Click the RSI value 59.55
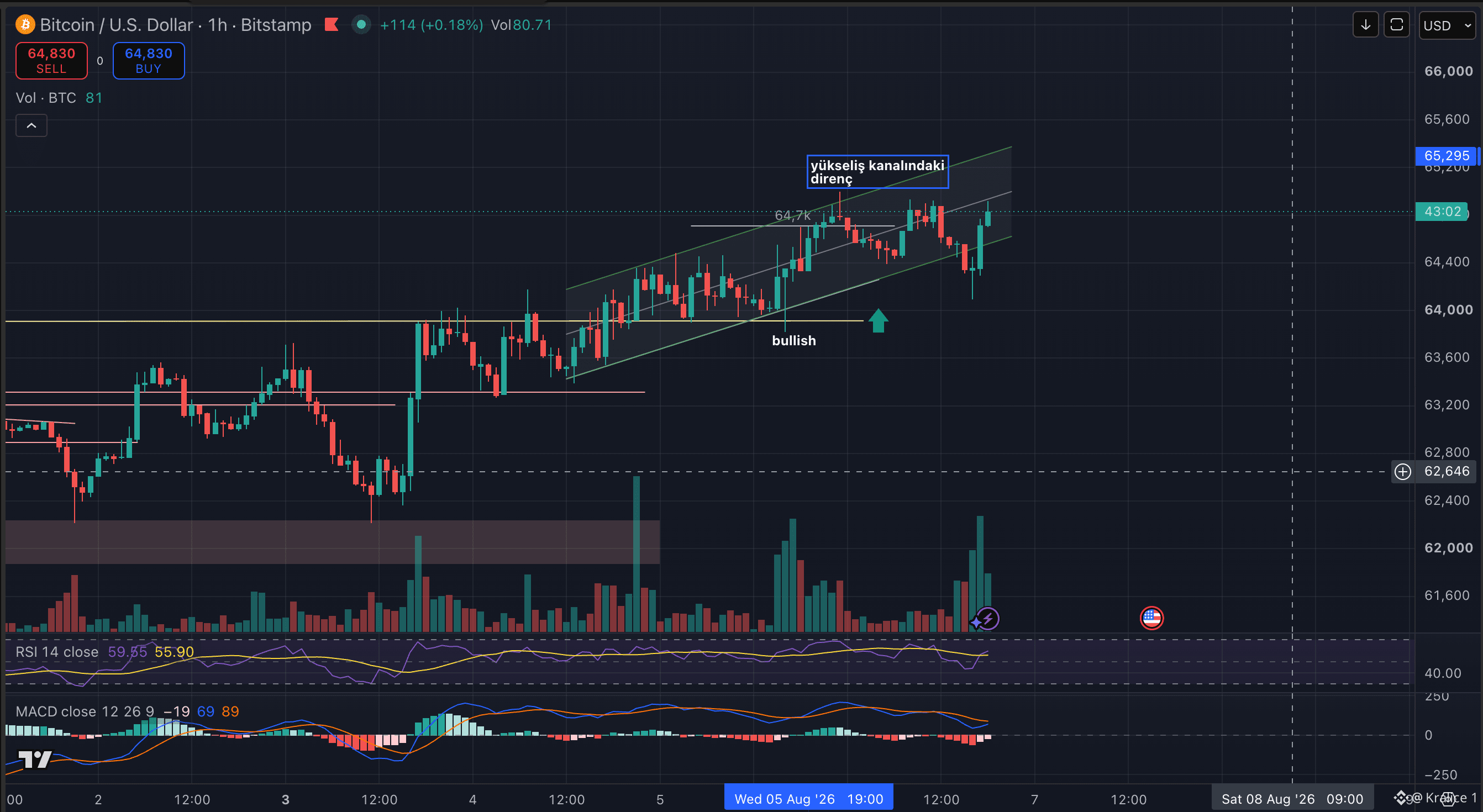This screenshot has width=1483, height=812. [x=127, y=651]
